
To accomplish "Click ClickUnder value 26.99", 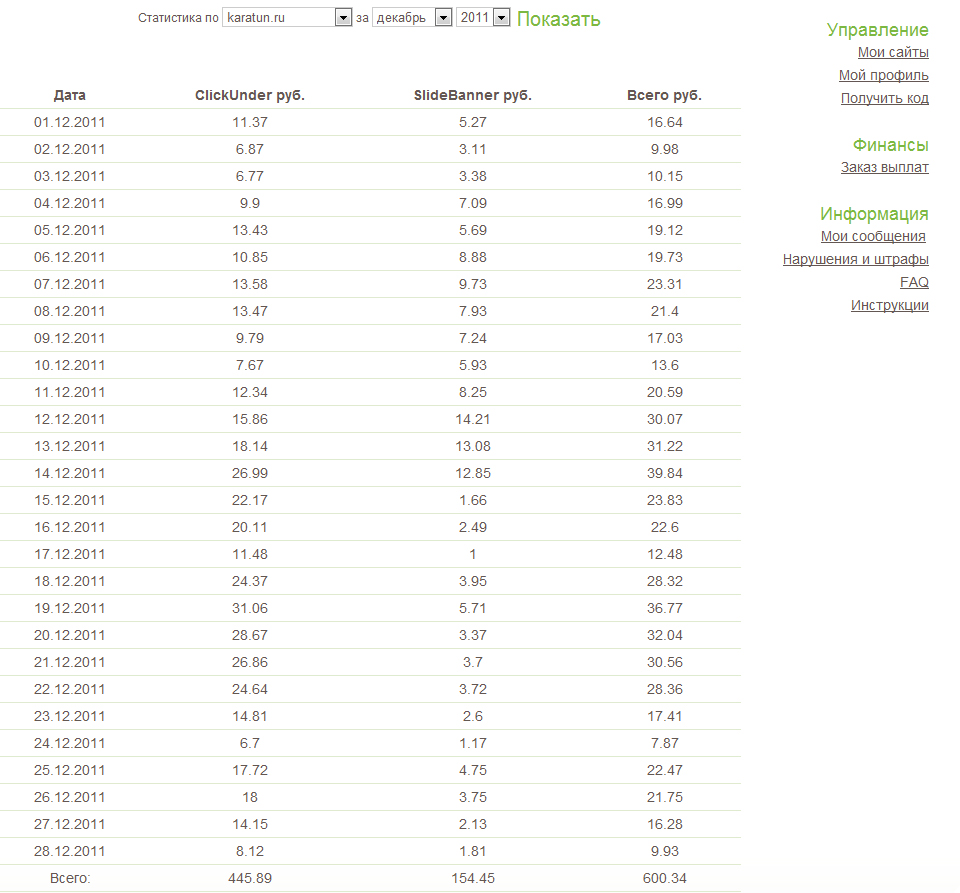I will (250, 473).
